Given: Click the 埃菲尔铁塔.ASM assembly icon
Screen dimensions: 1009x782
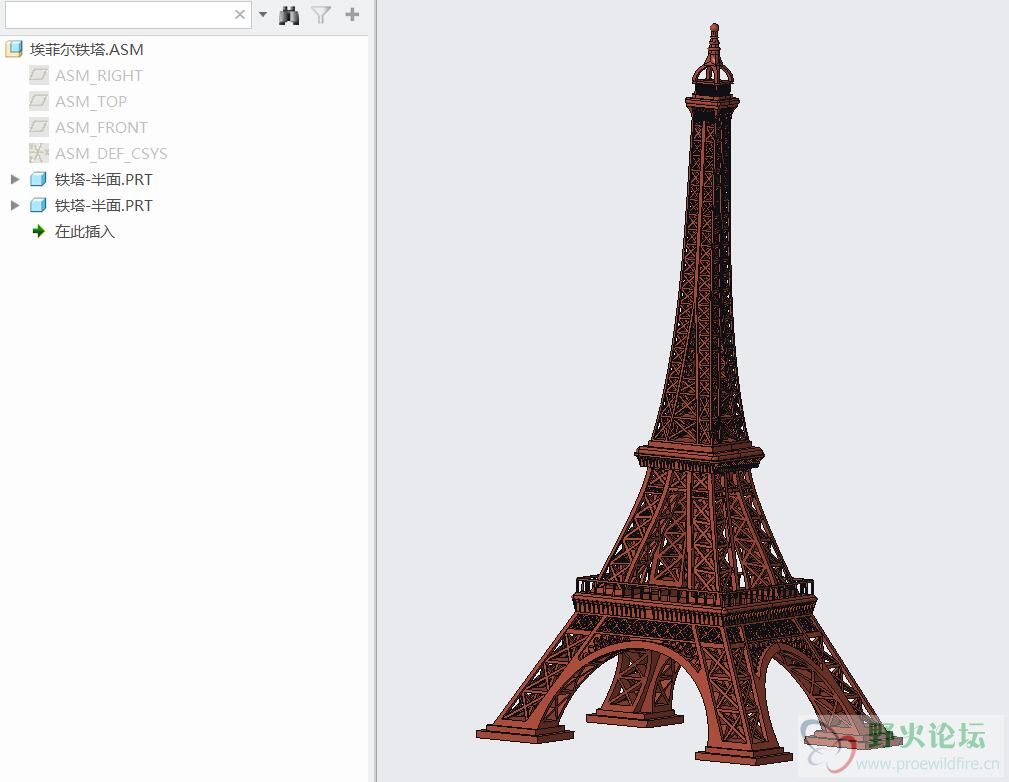Looking at the screenshot, I should click(14, 49).
